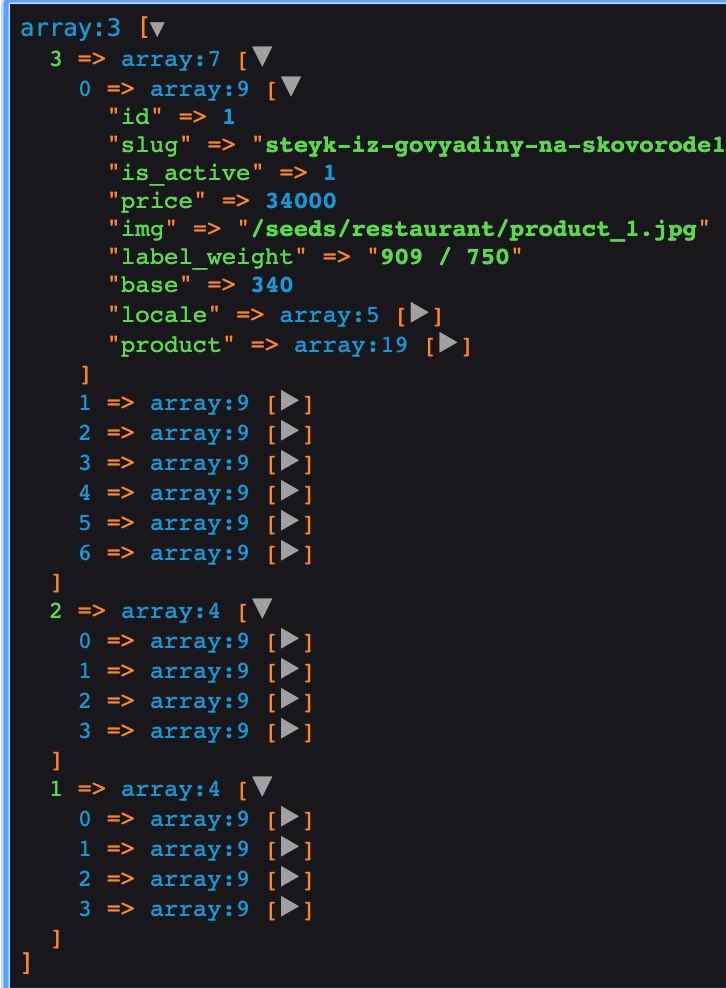Image resolution: width=726 pixels, height=988 pixels.
Task: Expand item 3 inside the array:7 group
Action: (x=290, y=461)
